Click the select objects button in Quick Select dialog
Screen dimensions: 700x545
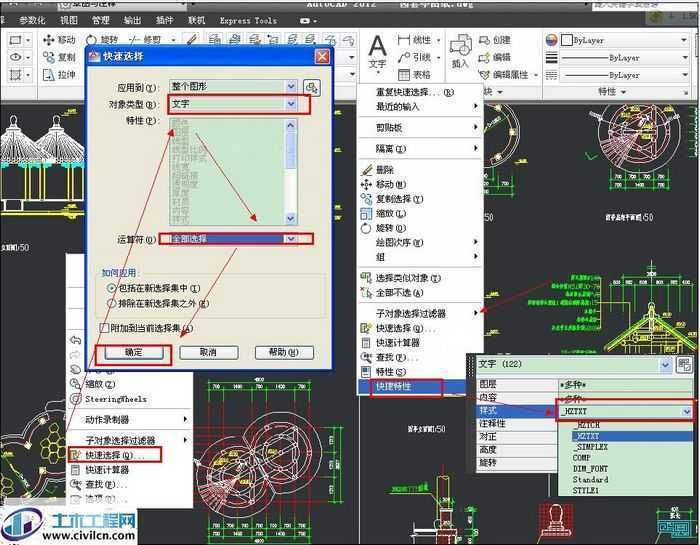click(312, 87)
